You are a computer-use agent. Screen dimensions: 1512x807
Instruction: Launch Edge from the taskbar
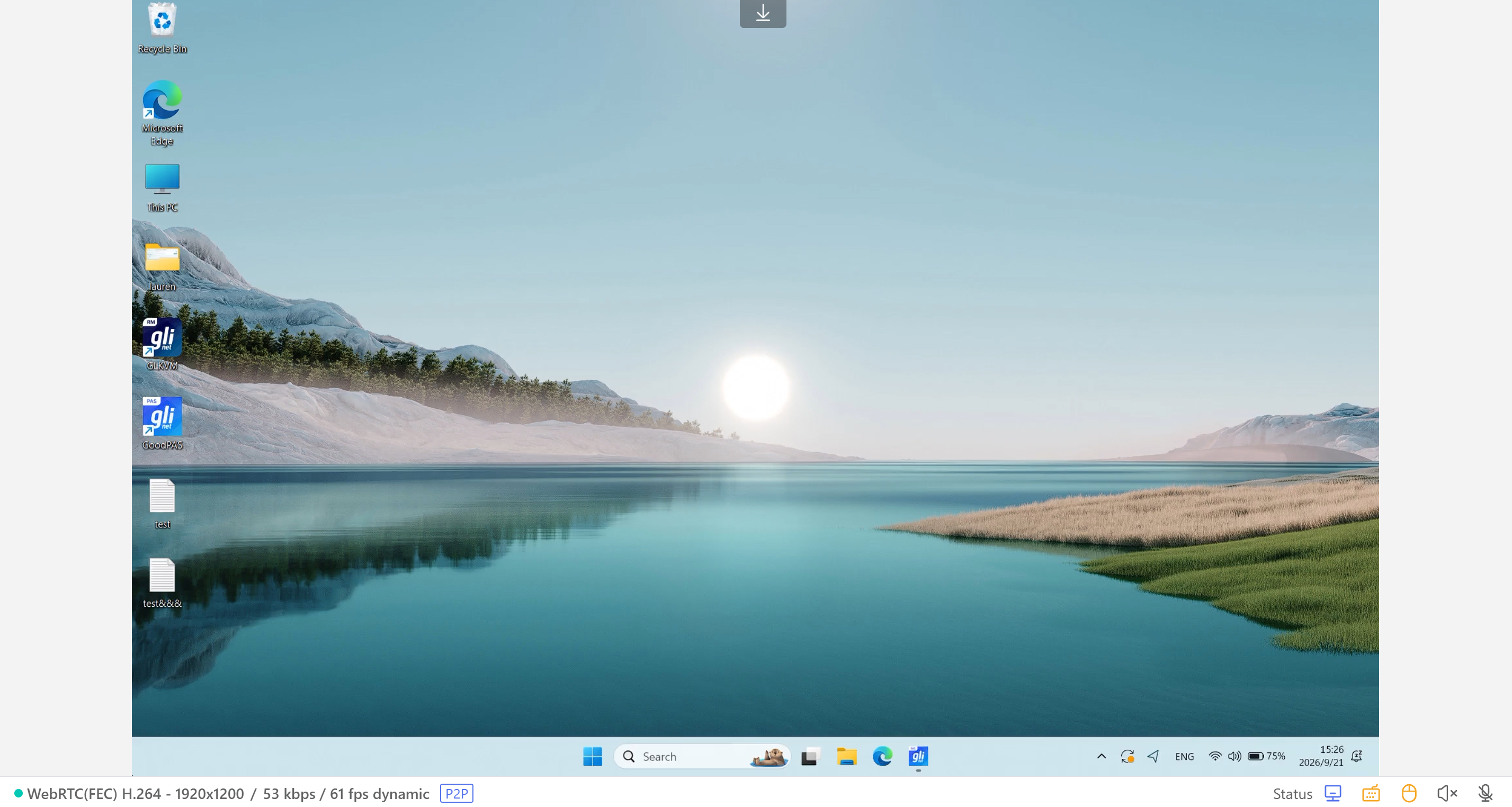(882, 756)
